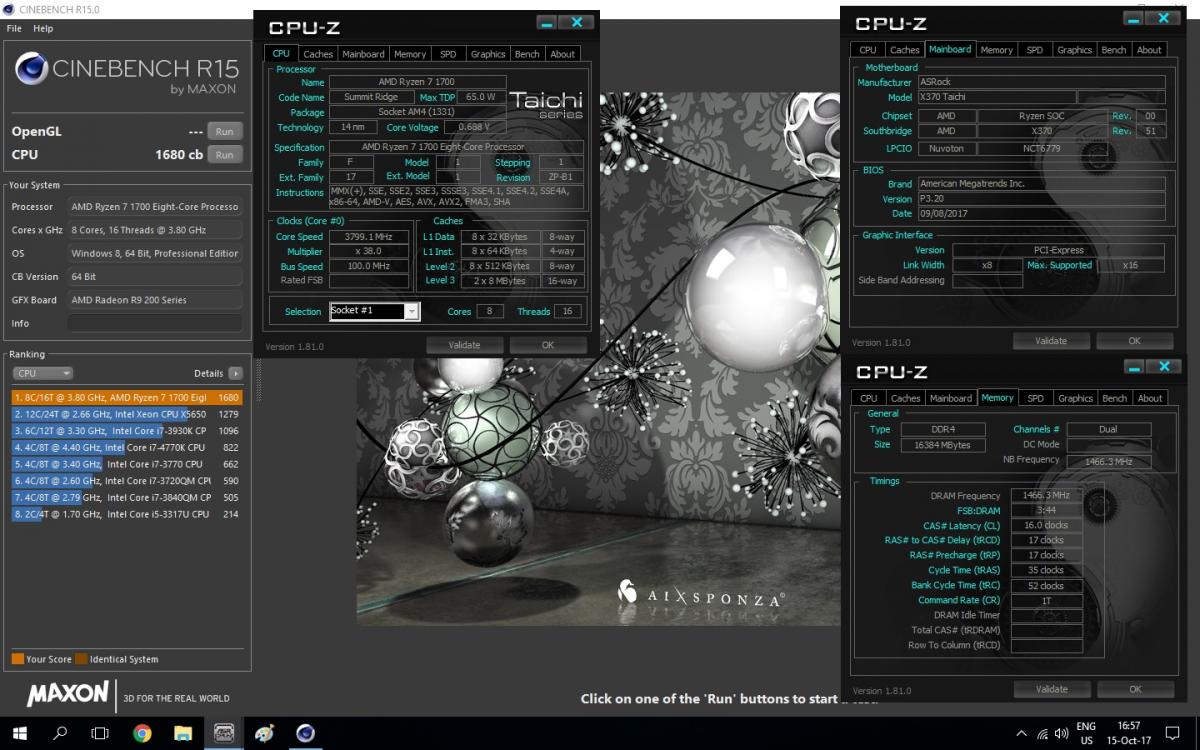
Task: Click Validate in the CPU tab window
Action: coord(464,345)
